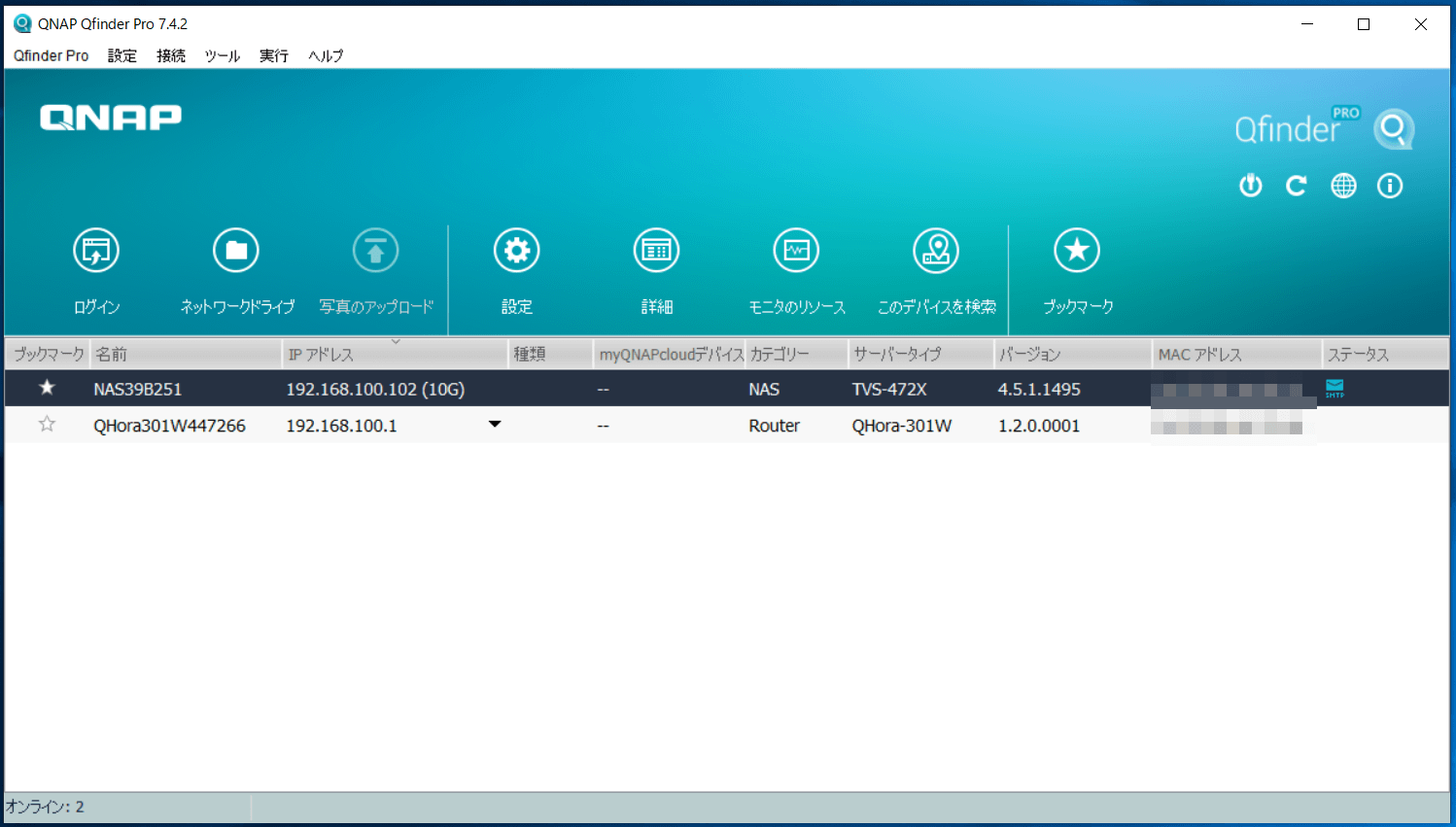Click the Qfinder Pro title bar app icon

[22, 23]
